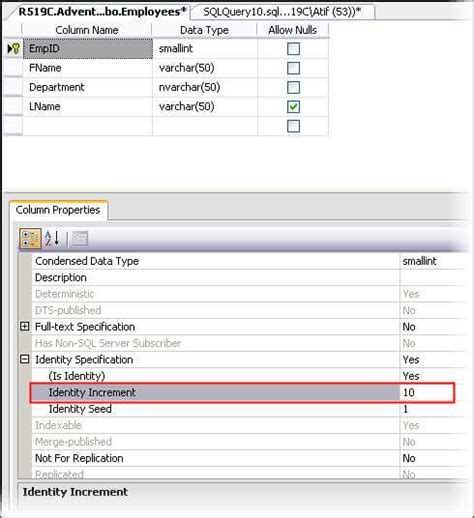Click the Property Pages icon
Image resolution: width=474 pixels, height=518 pixels.
coord(80,239)
